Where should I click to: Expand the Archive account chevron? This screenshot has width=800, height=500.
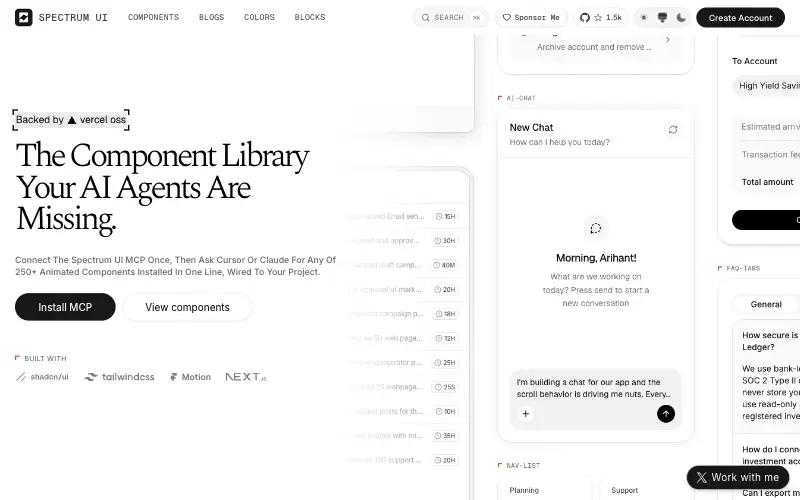tap(668, 40)
